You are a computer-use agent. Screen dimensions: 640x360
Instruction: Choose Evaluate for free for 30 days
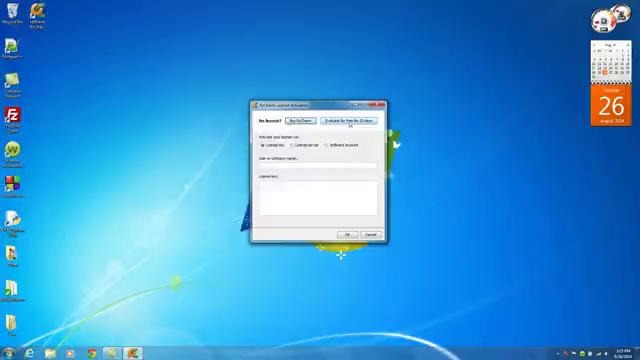[349, 121]
